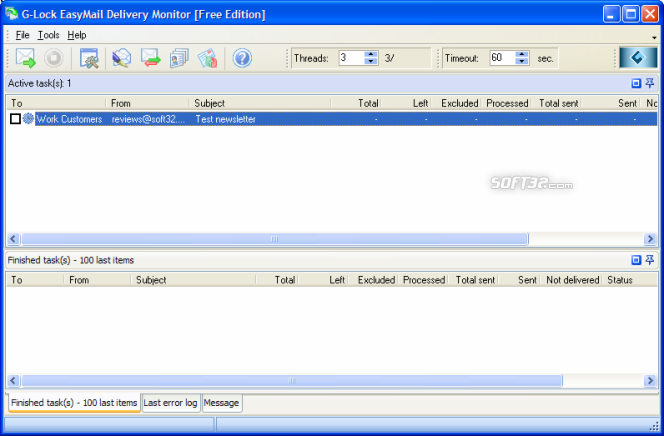The image size is (664, 436).
Task: Sort active tasks by To column
Action: point(56,103)
